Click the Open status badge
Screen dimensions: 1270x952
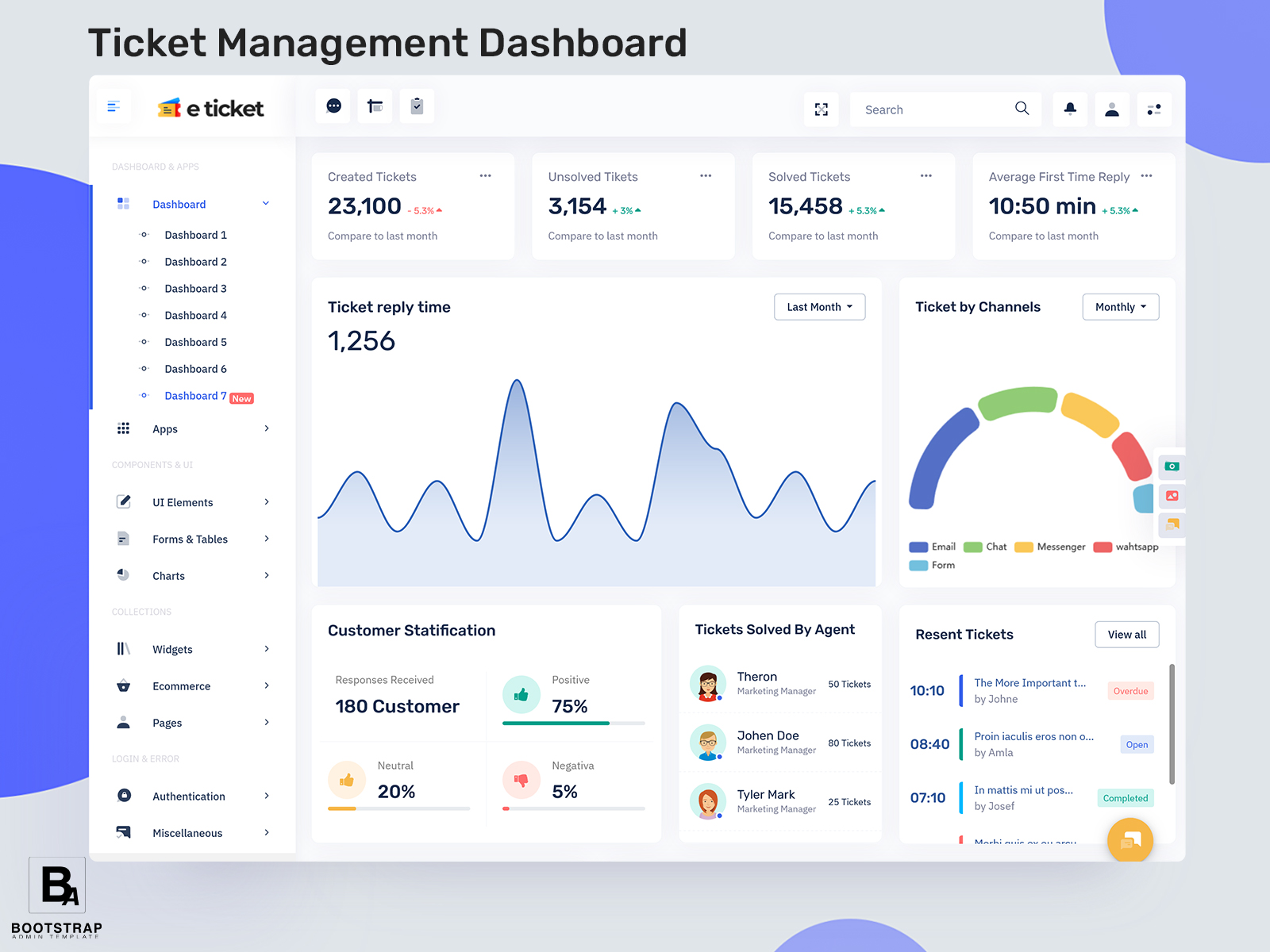(x=1137, y=744)
